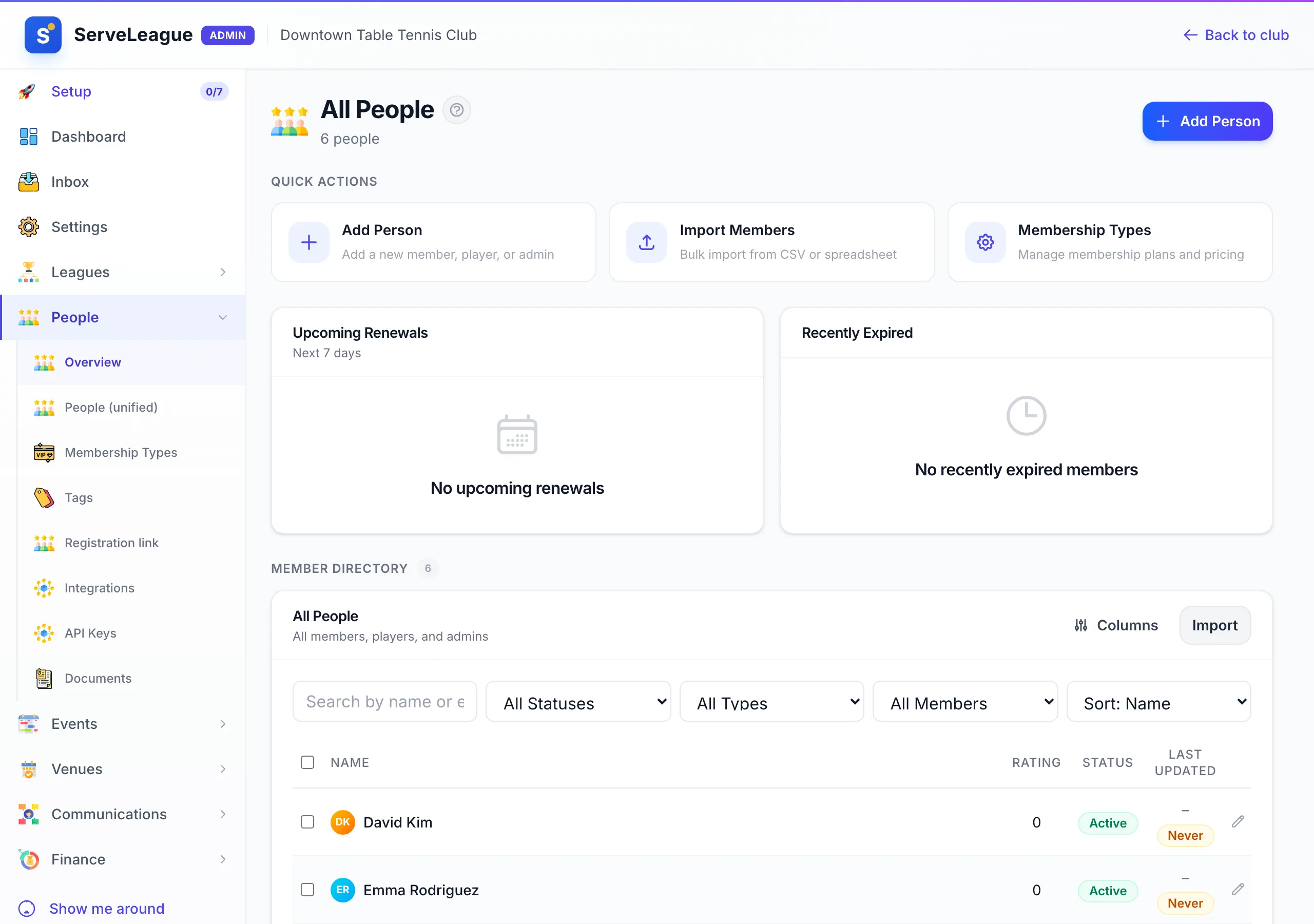Click the ADMIN badge in header

click(x=228, y=35)
